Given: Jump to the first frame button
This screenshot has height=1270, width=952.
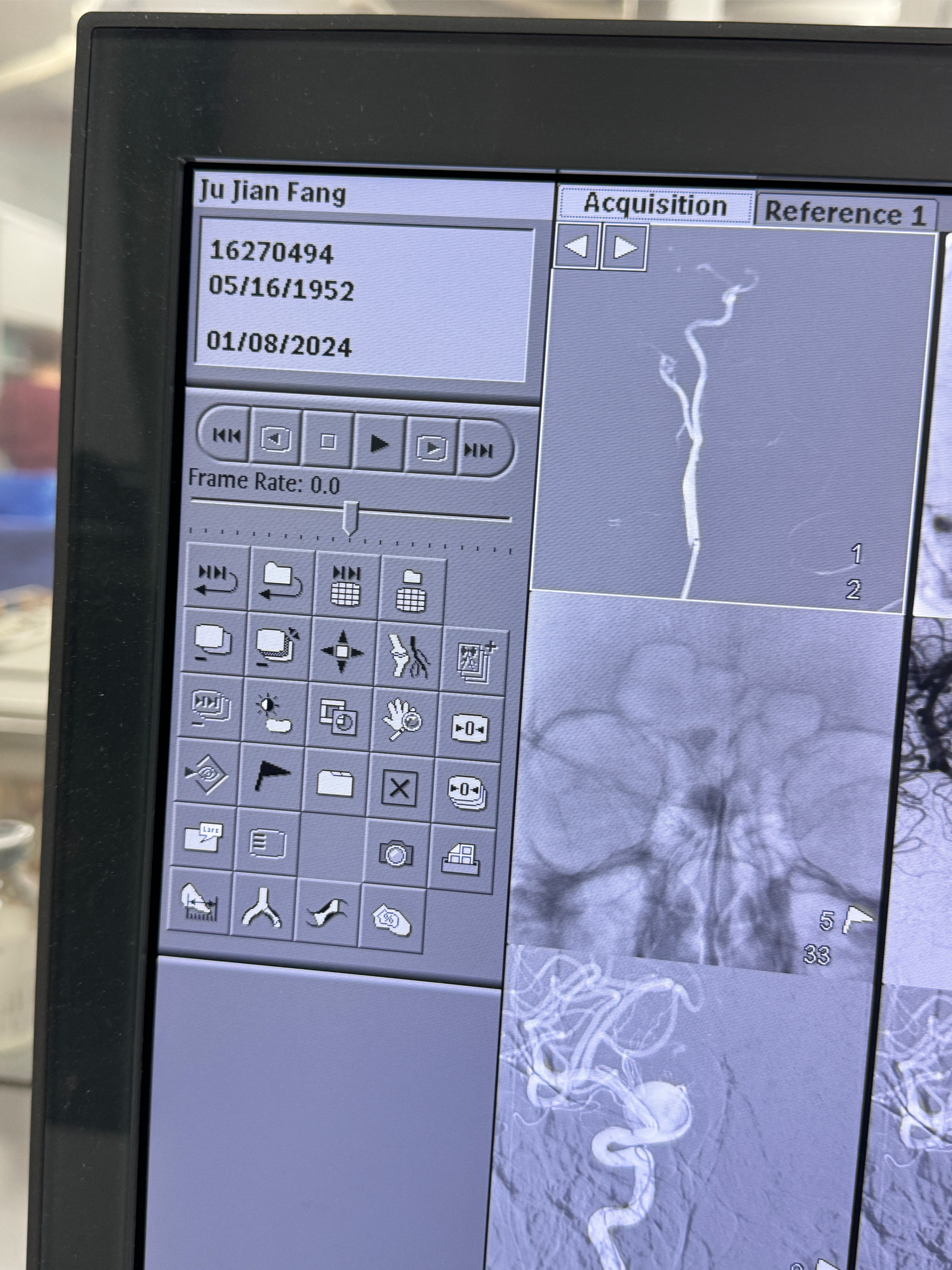Looking at the screenshot, I should (x=226, y=436).
